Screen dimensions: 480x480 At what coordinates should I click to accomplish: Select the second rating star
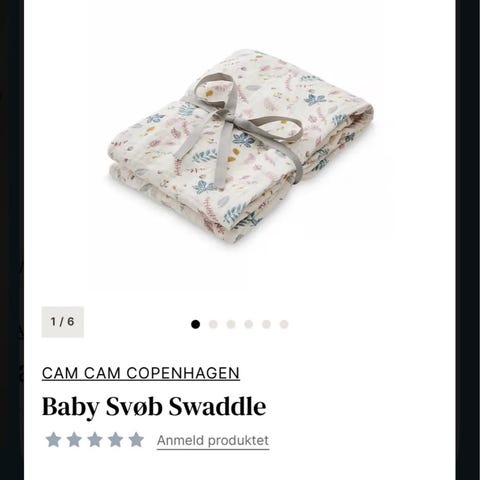pyautogui.click(x=74, y=440)
